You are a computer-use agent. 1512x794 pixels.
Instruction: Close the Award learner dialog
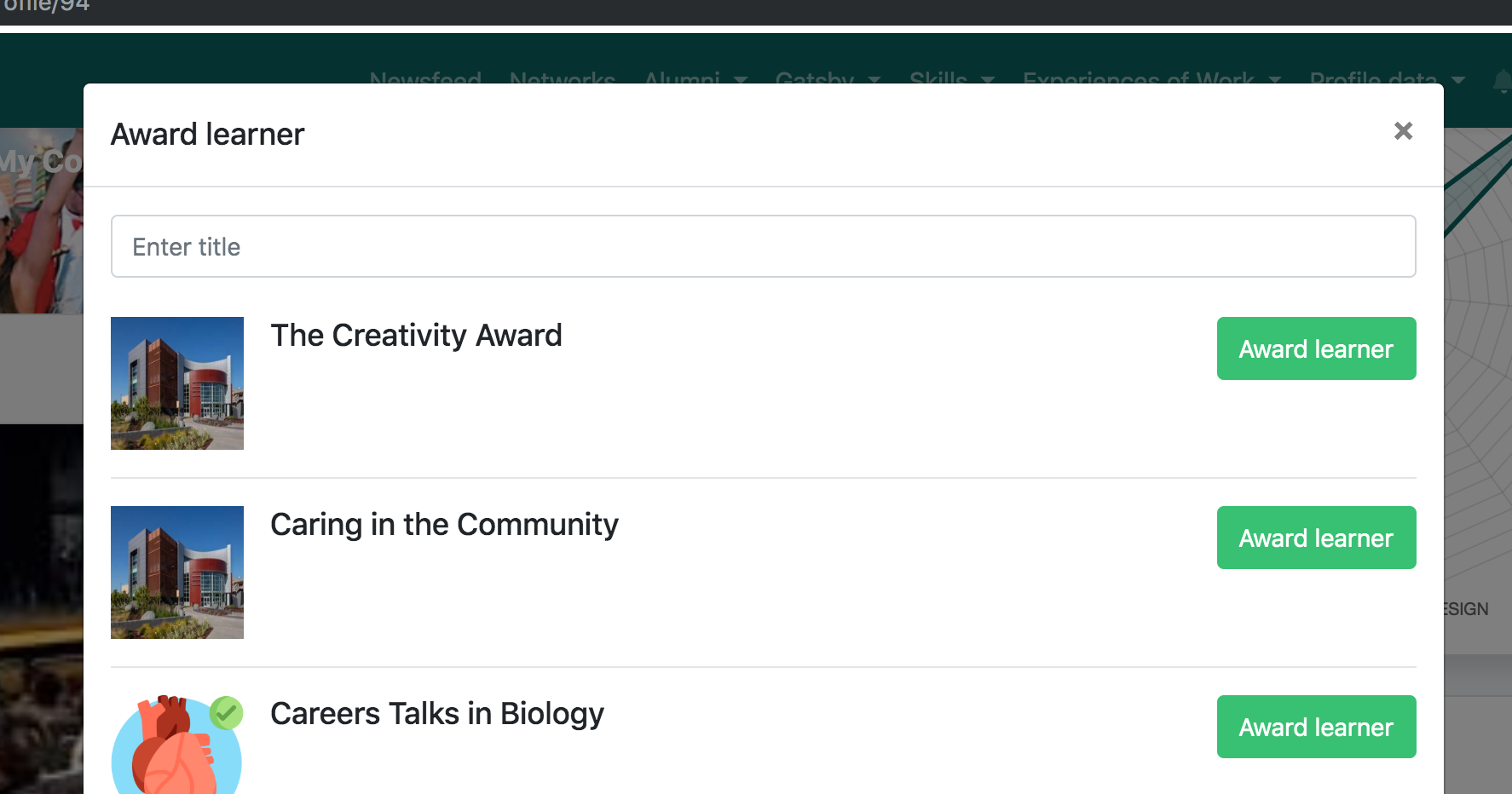1403,131
